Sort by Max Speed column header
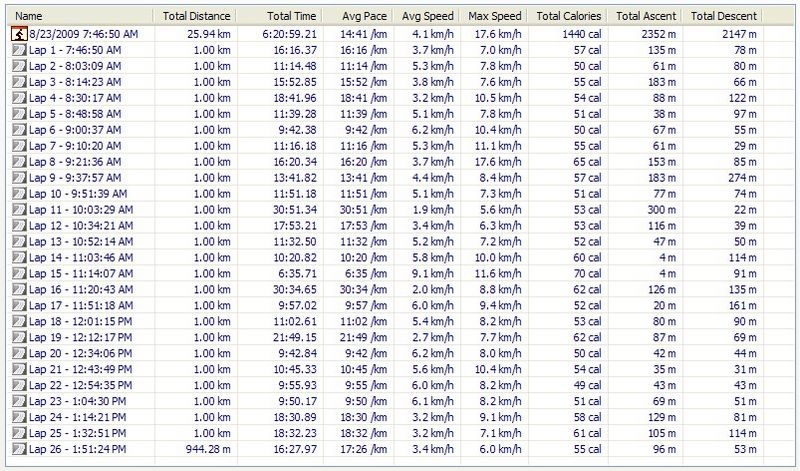 493,17
